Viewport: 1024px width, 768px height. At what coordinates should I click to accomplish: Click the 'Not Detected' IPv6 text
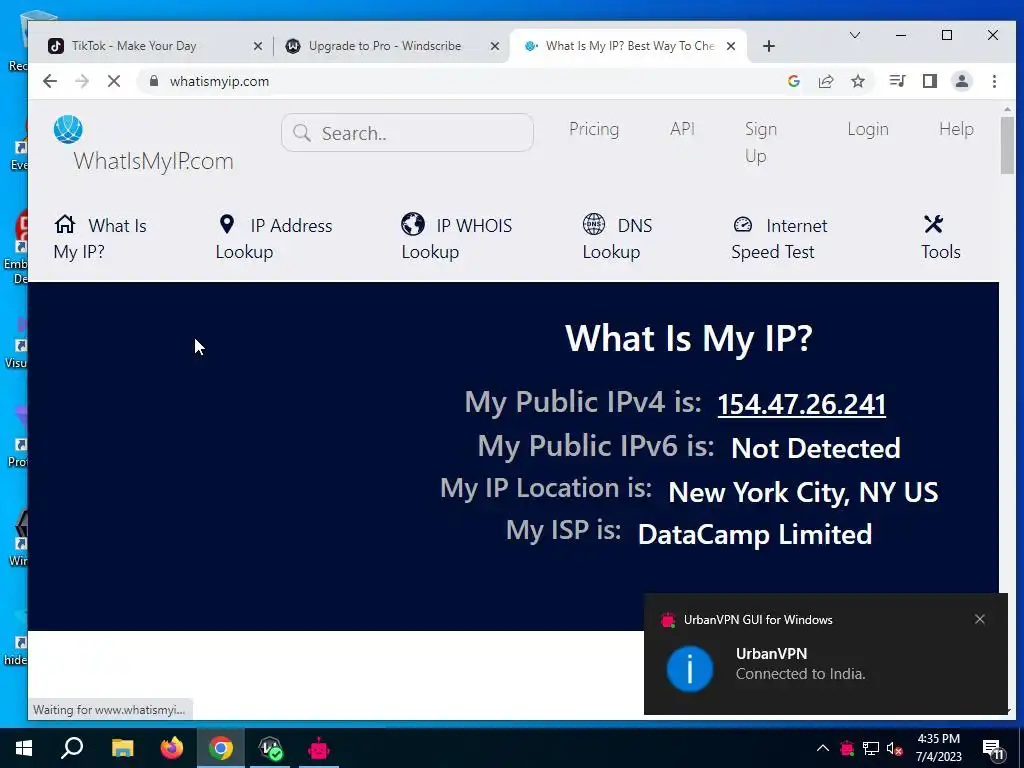click(816, 448)
